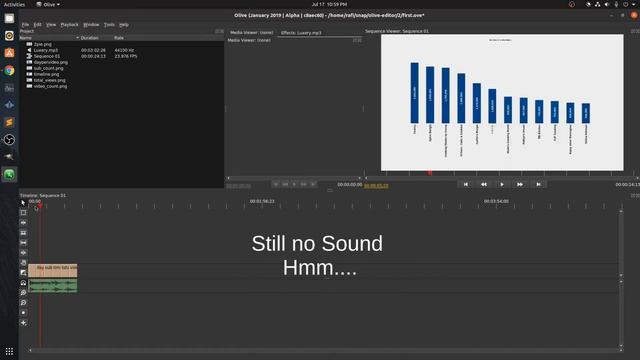Select total_views.png in project list

pyautogui.click(x=49, y=80)
